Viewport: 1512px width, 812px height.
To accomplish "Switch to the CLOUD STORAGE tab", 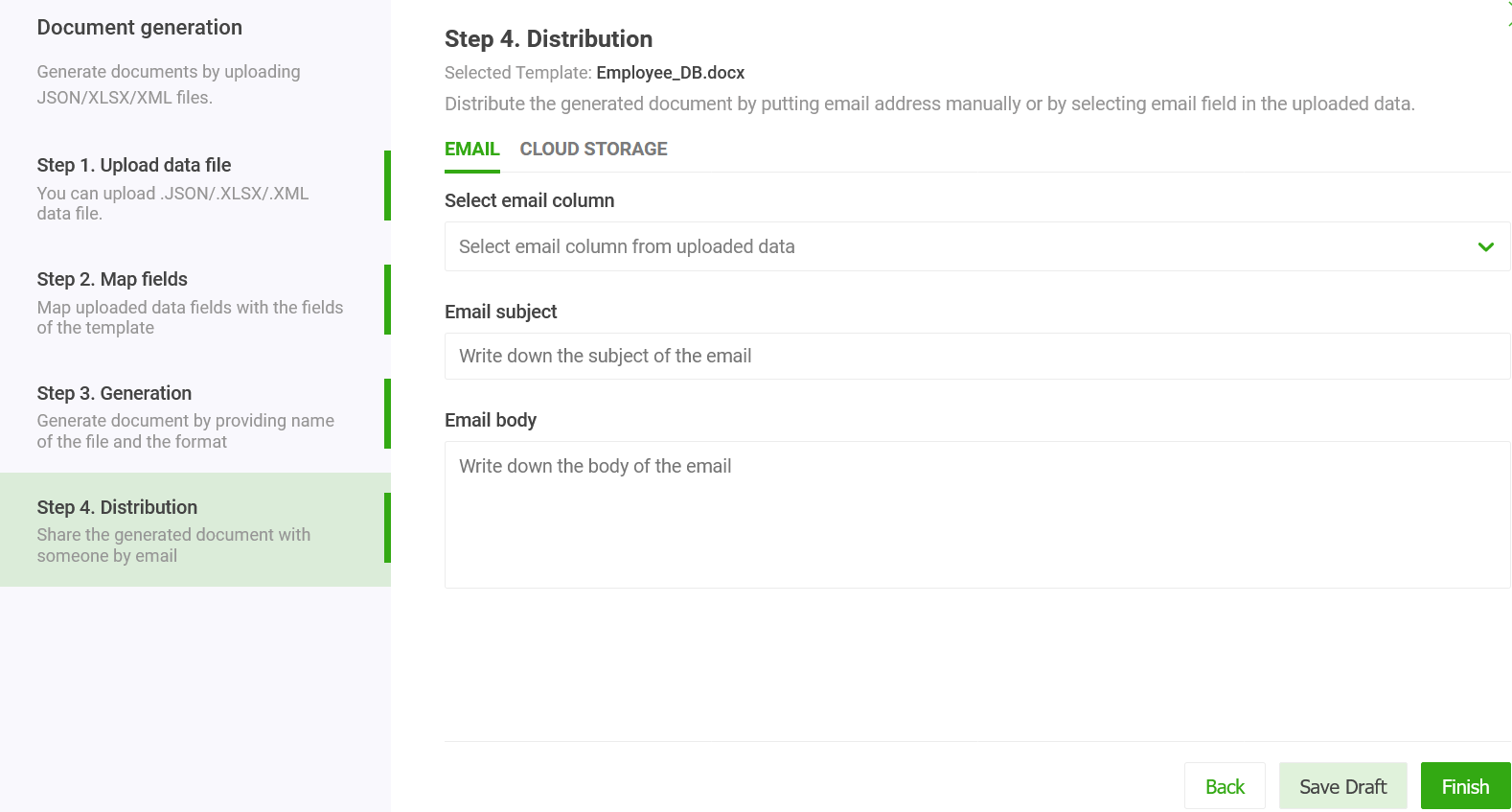I will tap(593, 149).
